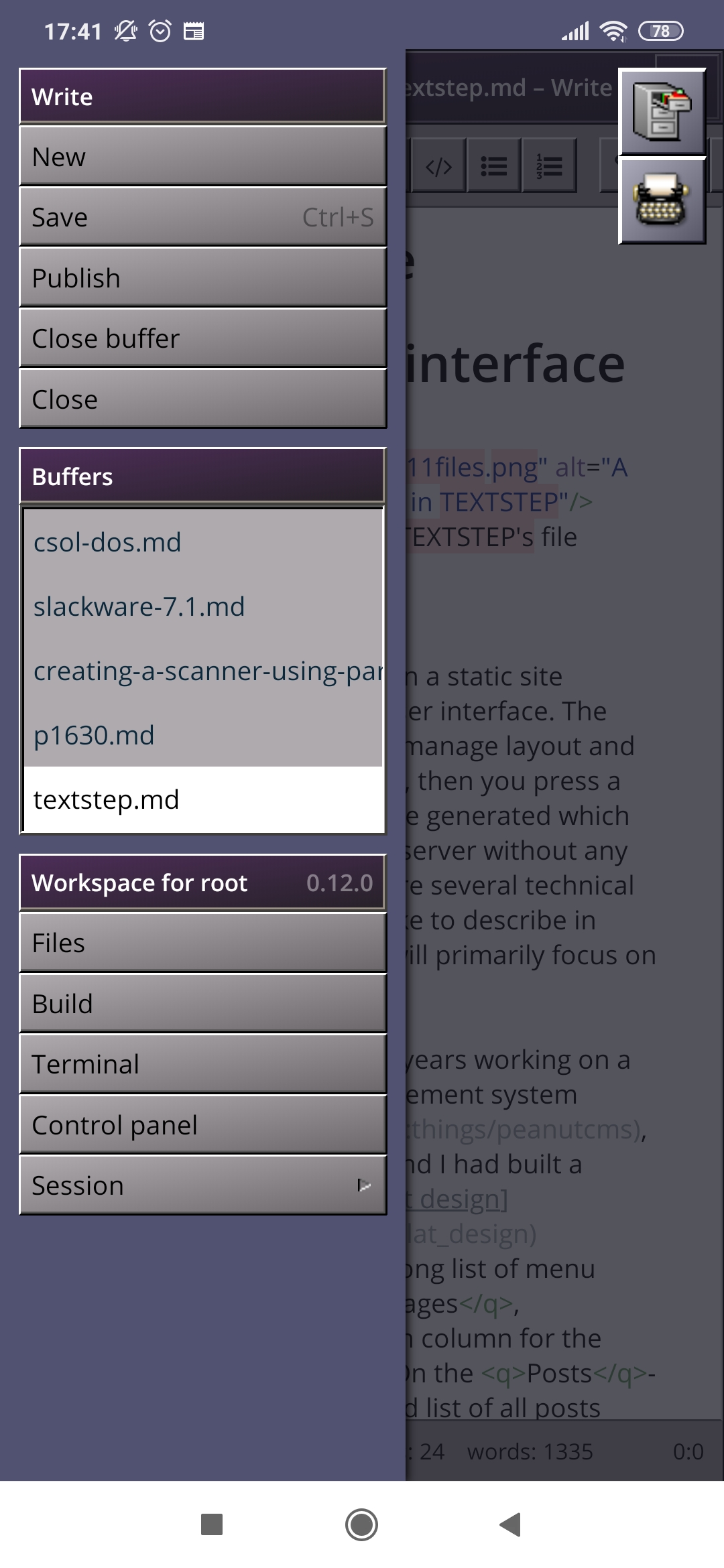The image size is (724, 1568).
Task: Toggle the bulleted list toolbar icon
Action: click(x=494, y=166)
